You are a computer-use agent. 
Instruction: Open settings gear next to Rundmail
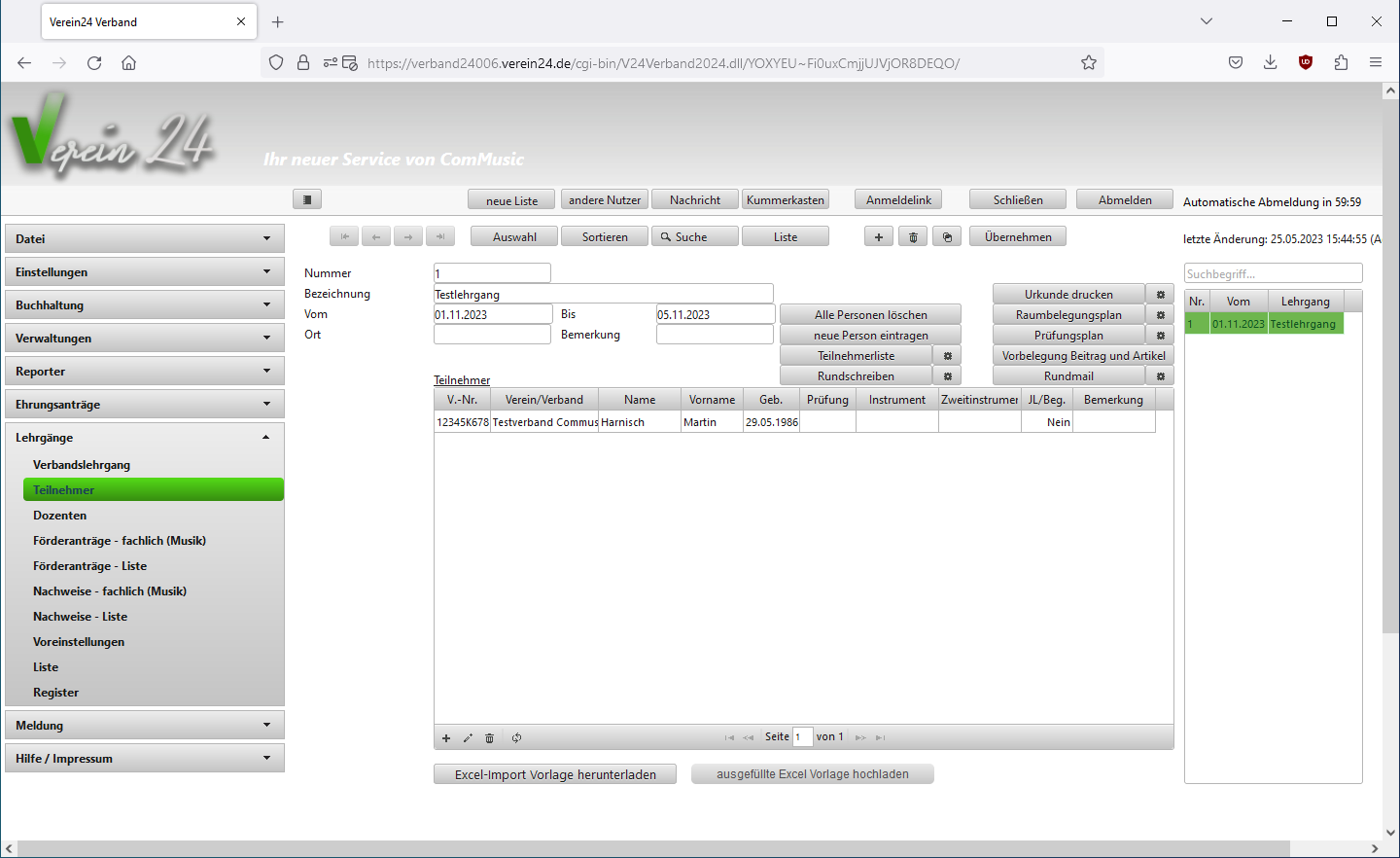click(x=1160, y=375)
